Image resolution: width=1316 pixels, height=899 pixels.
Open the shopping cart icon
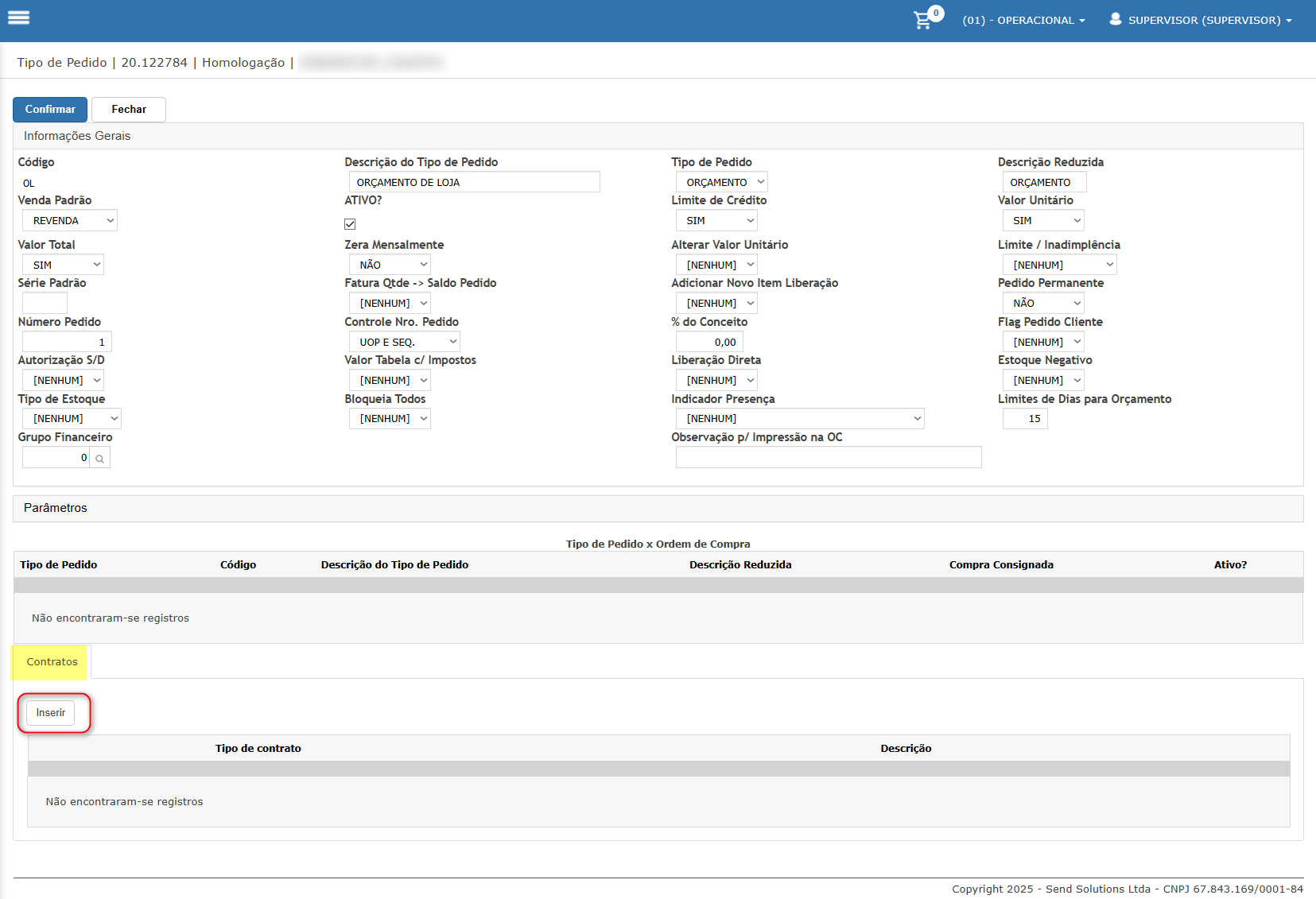922,20
